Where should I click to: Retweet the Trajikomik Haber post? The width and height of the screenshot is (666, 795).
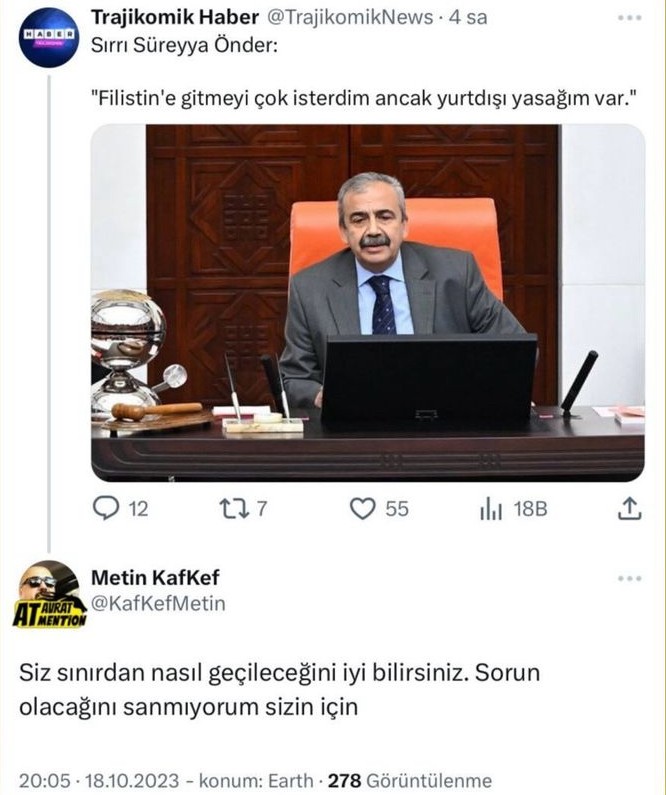[x=234, y=509]
